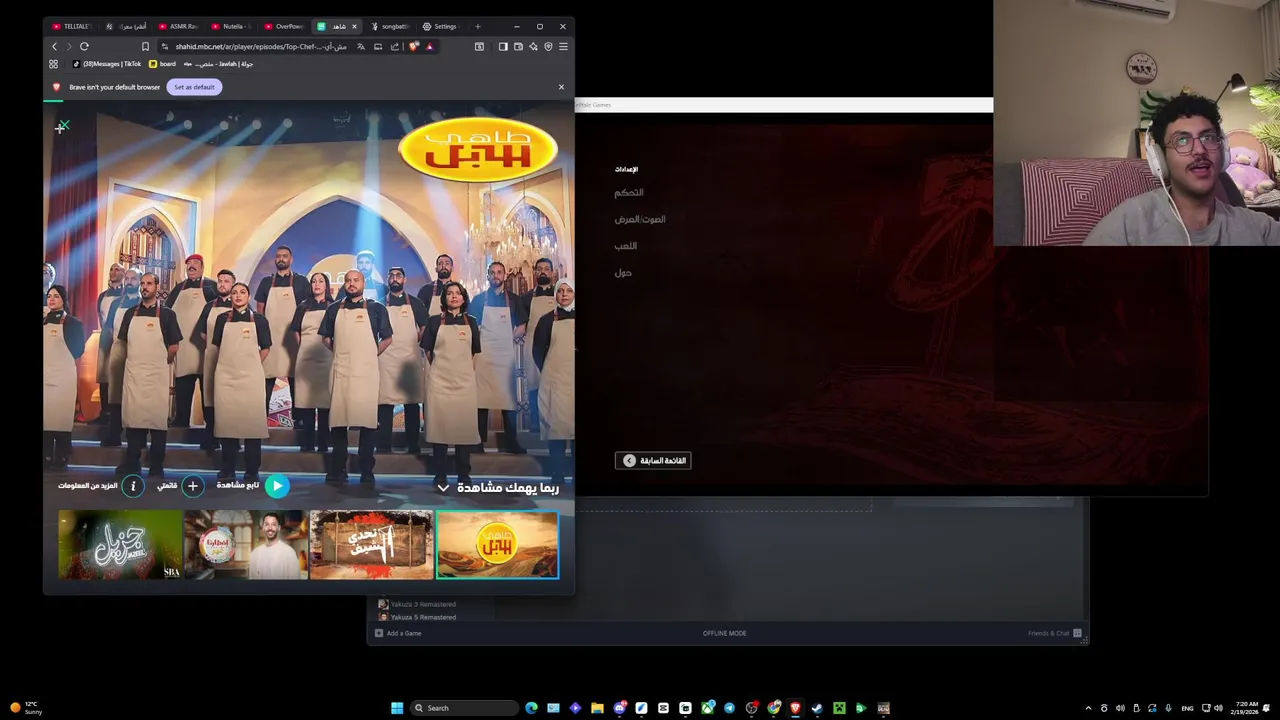Dismiss the default browser notification bar
This screenshot has width=1280, height=720.
tap(561, 87)
